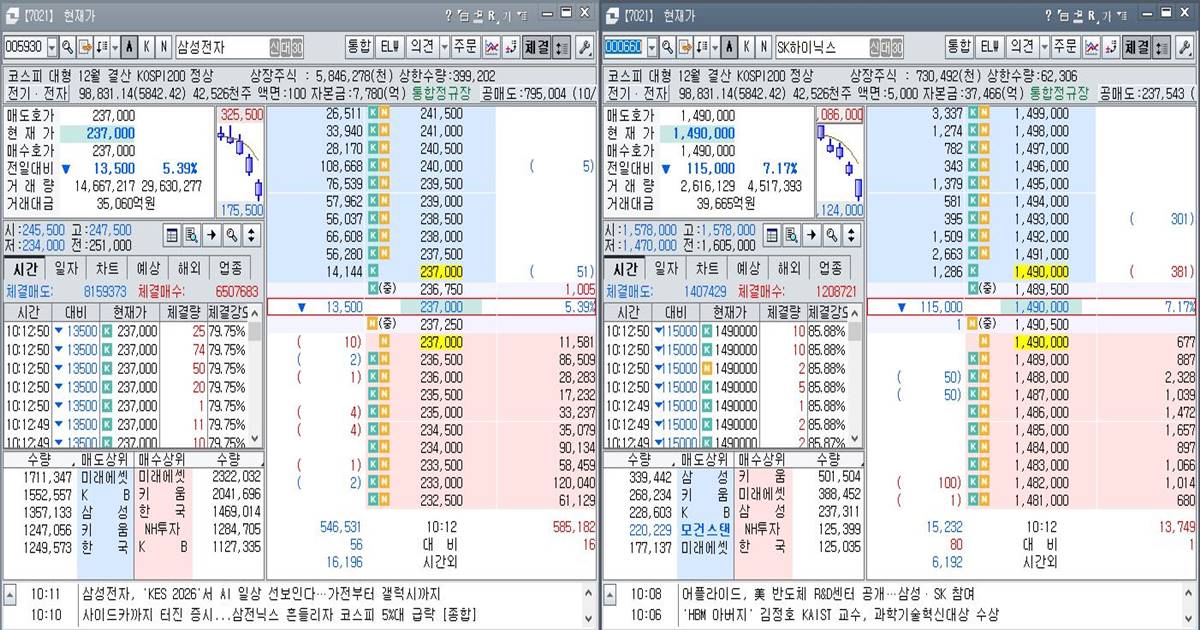
Task: Open stock code 000660 dropdown arrow
Action: click(x=652, y=47)
